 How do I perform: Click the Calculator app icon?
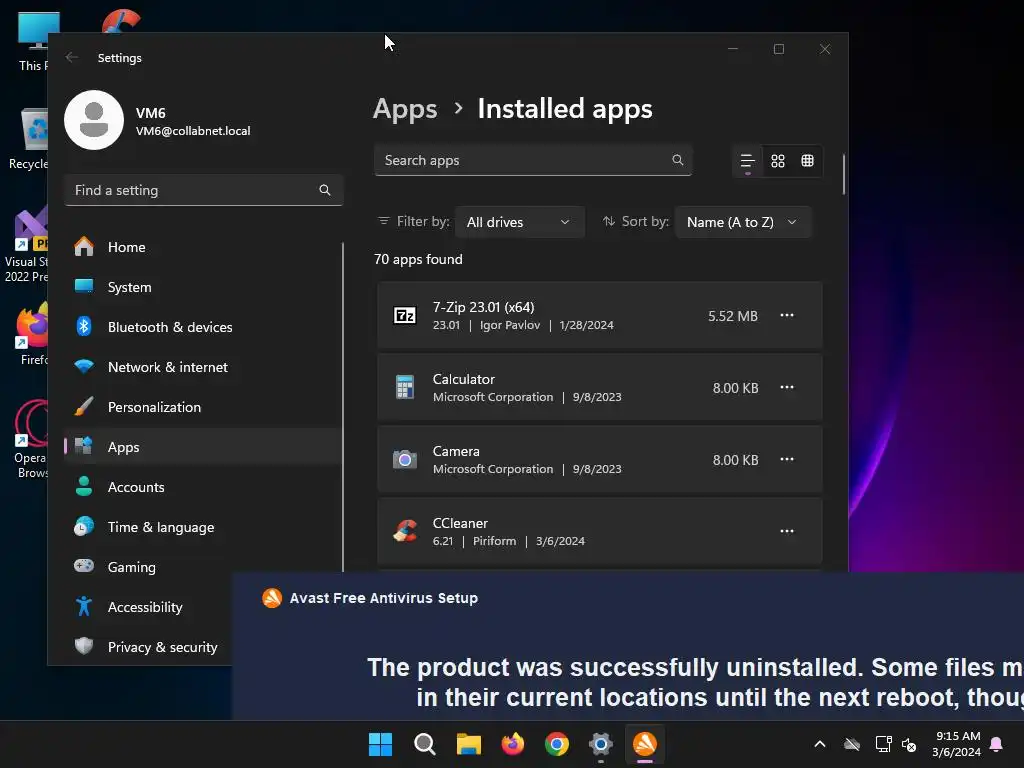click(x=405, y=387)
